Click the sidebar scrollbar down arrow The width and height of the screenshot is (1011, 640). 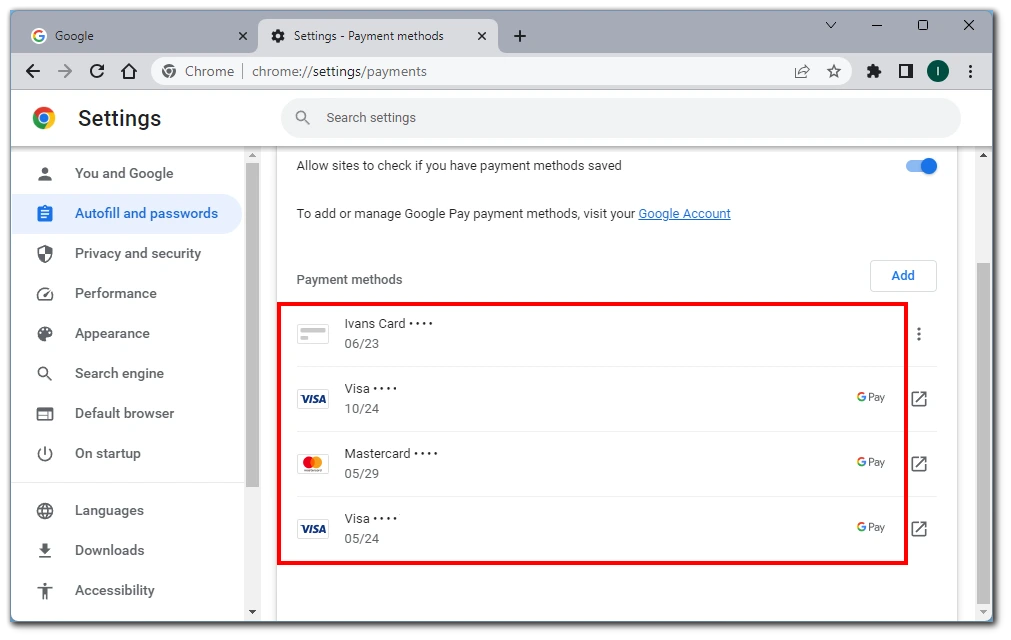[252, 612]
